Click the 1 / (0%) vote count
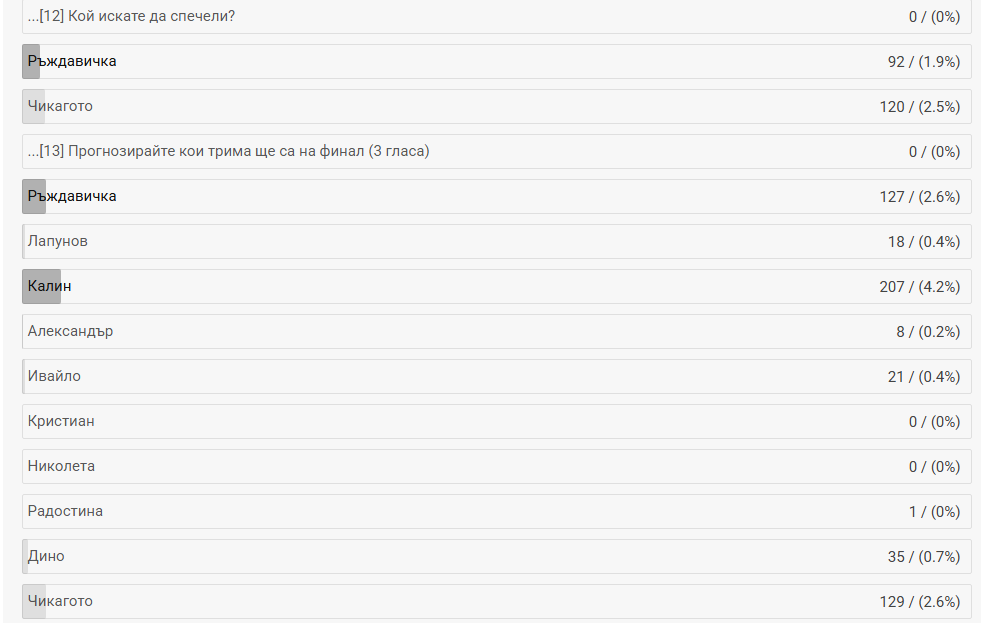981x623 pixels. [934, 512]
